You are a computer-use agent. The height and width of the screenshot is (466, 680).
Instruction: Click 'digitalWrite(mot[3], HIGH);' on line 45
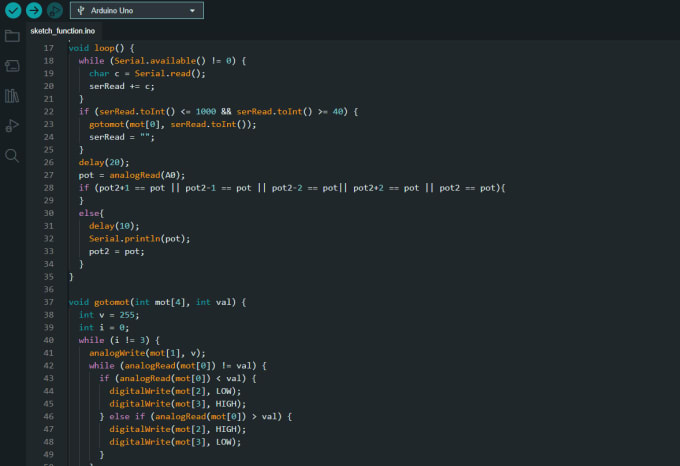[178, 404]
